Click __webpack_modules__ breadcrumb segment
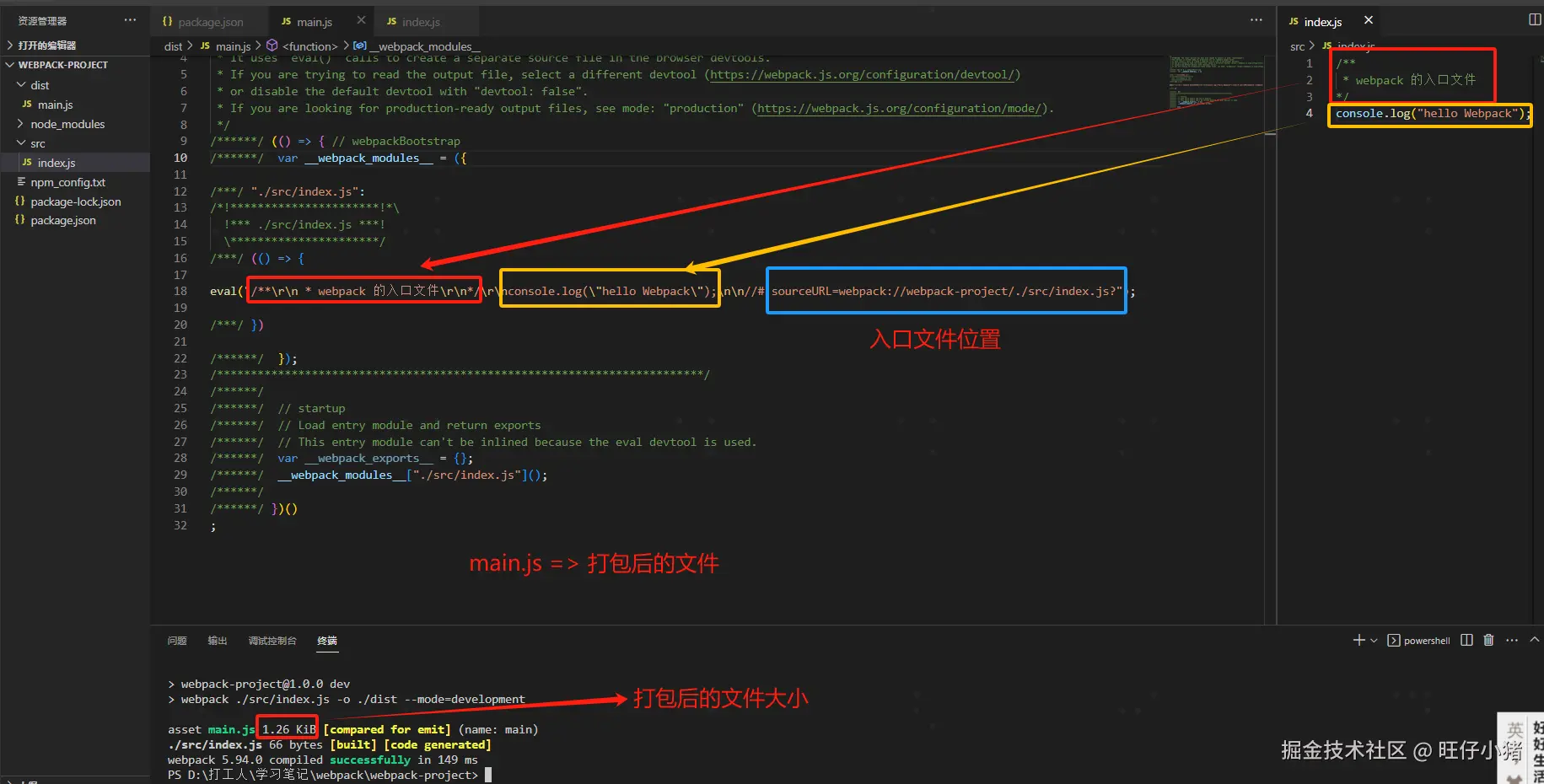1544x784 pixels. pos(424,46)
